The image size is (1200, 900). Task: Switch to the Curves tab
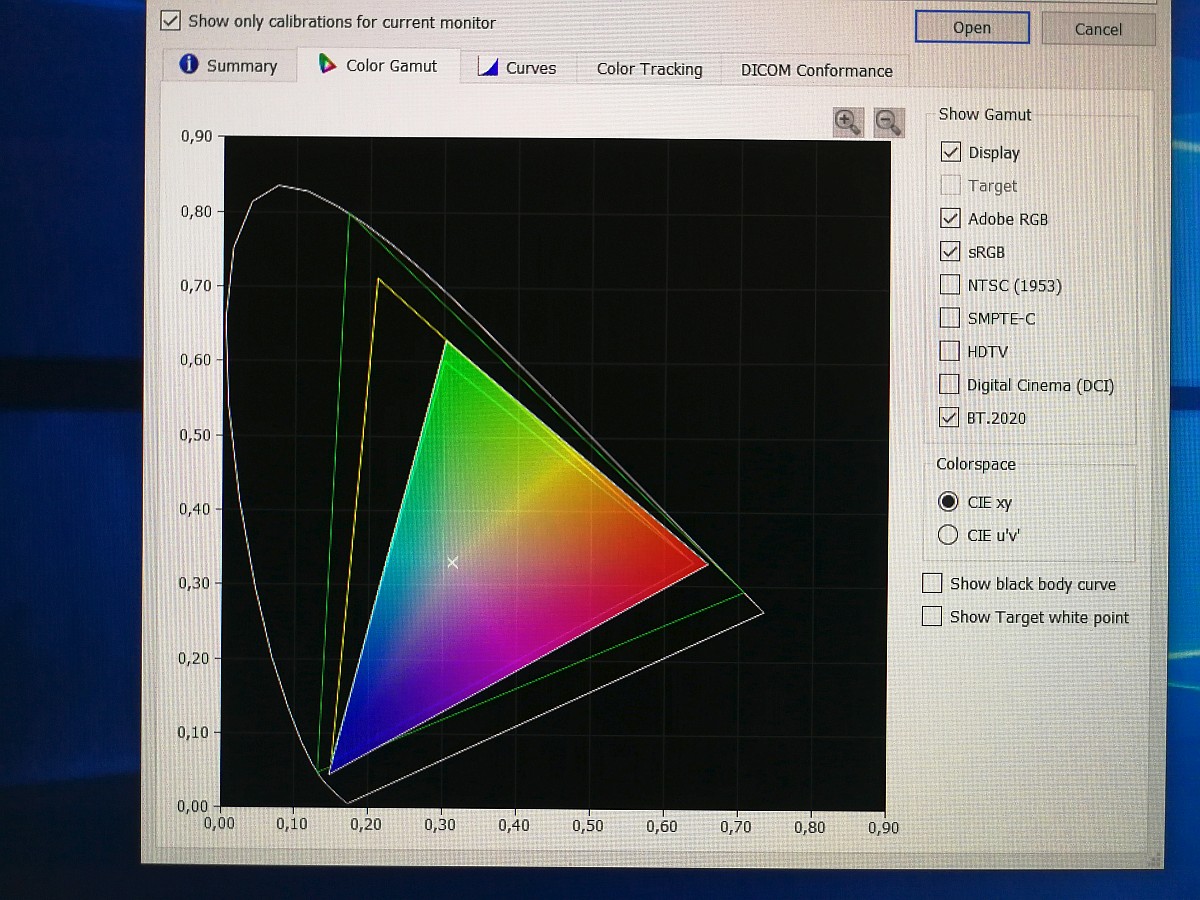tap(517, 68)
